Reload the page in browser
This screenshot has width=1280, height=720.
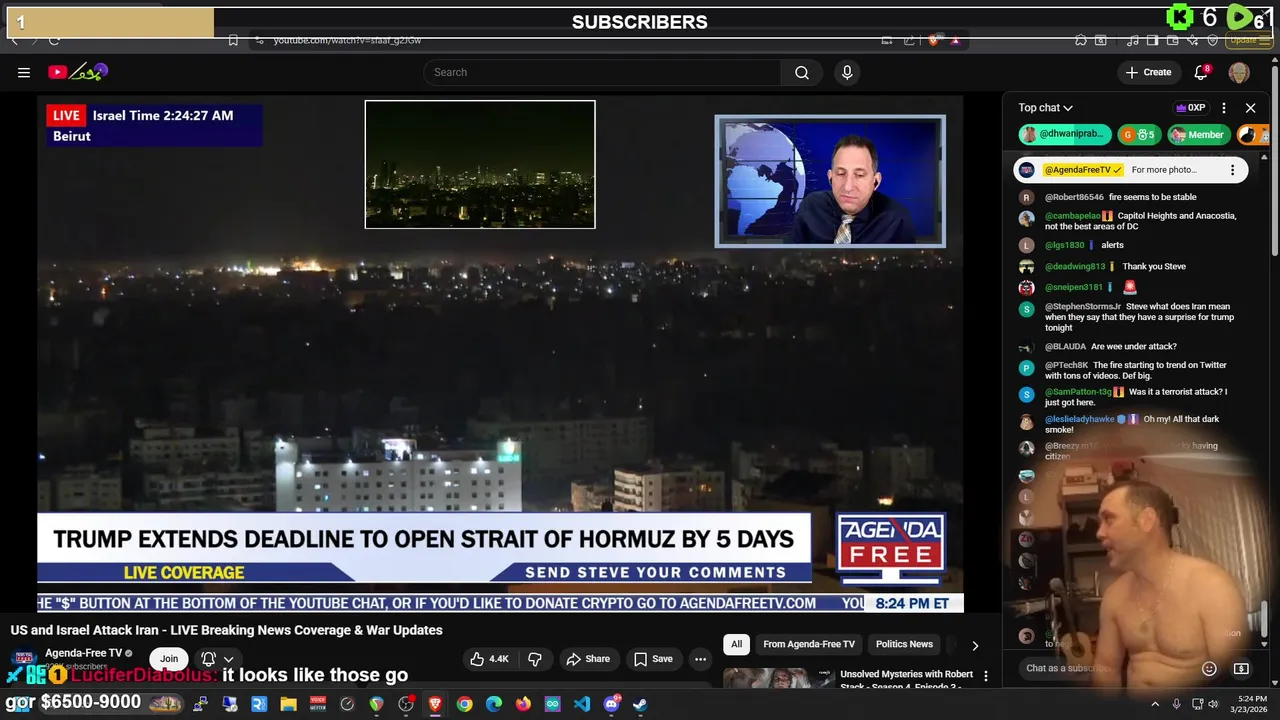click(x=54, y=40)
